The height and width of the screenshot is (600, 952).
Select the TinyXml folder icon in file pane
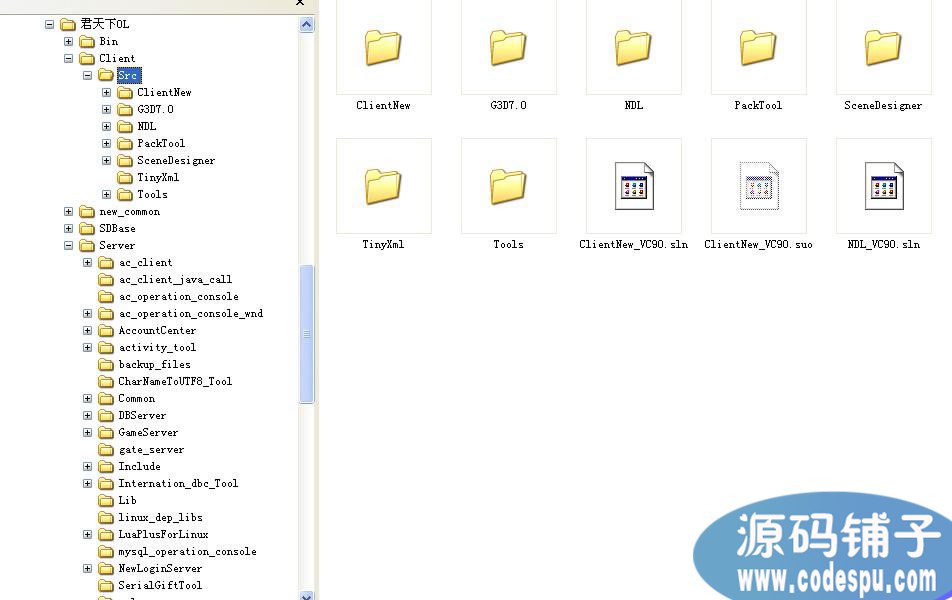pyautogui.click(x=383, y=186)
